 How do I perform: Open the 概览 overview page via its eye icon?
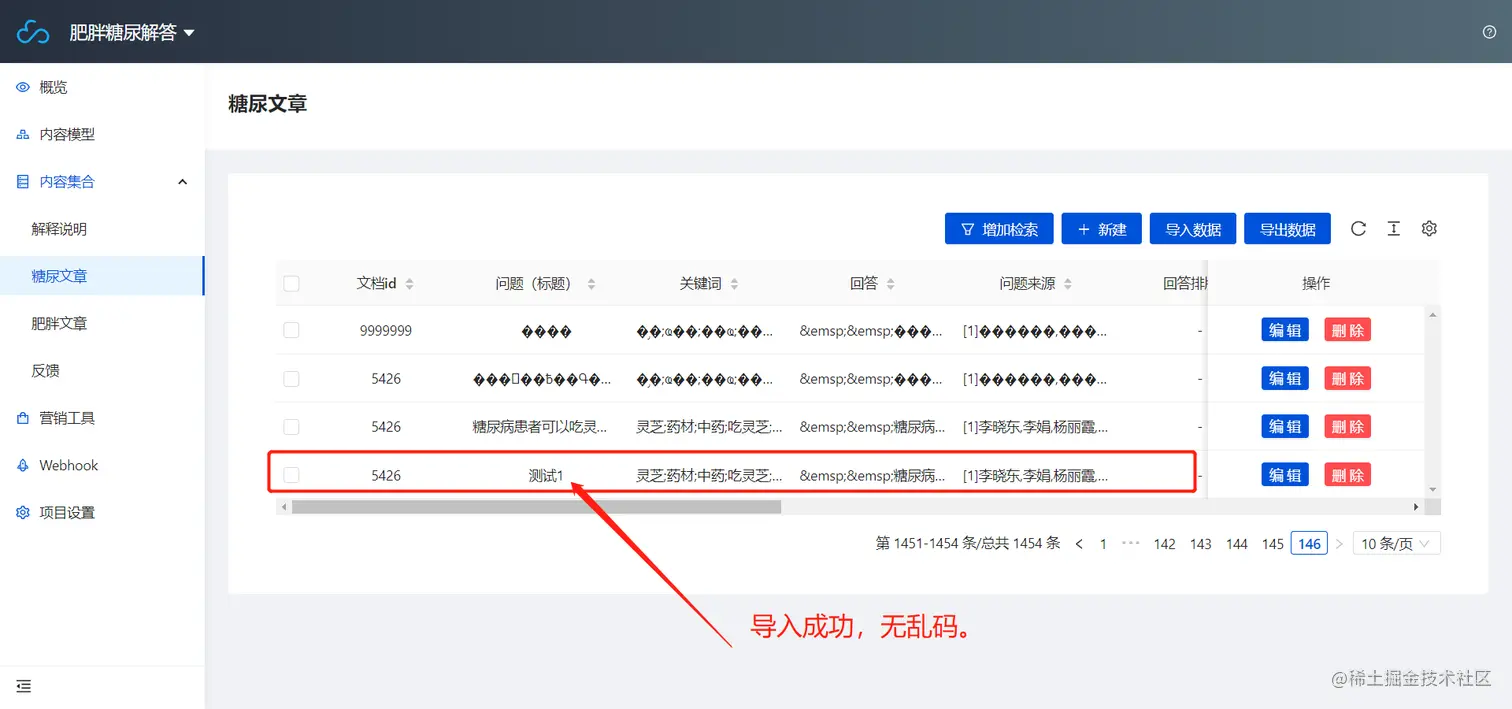tap(21, 87)
